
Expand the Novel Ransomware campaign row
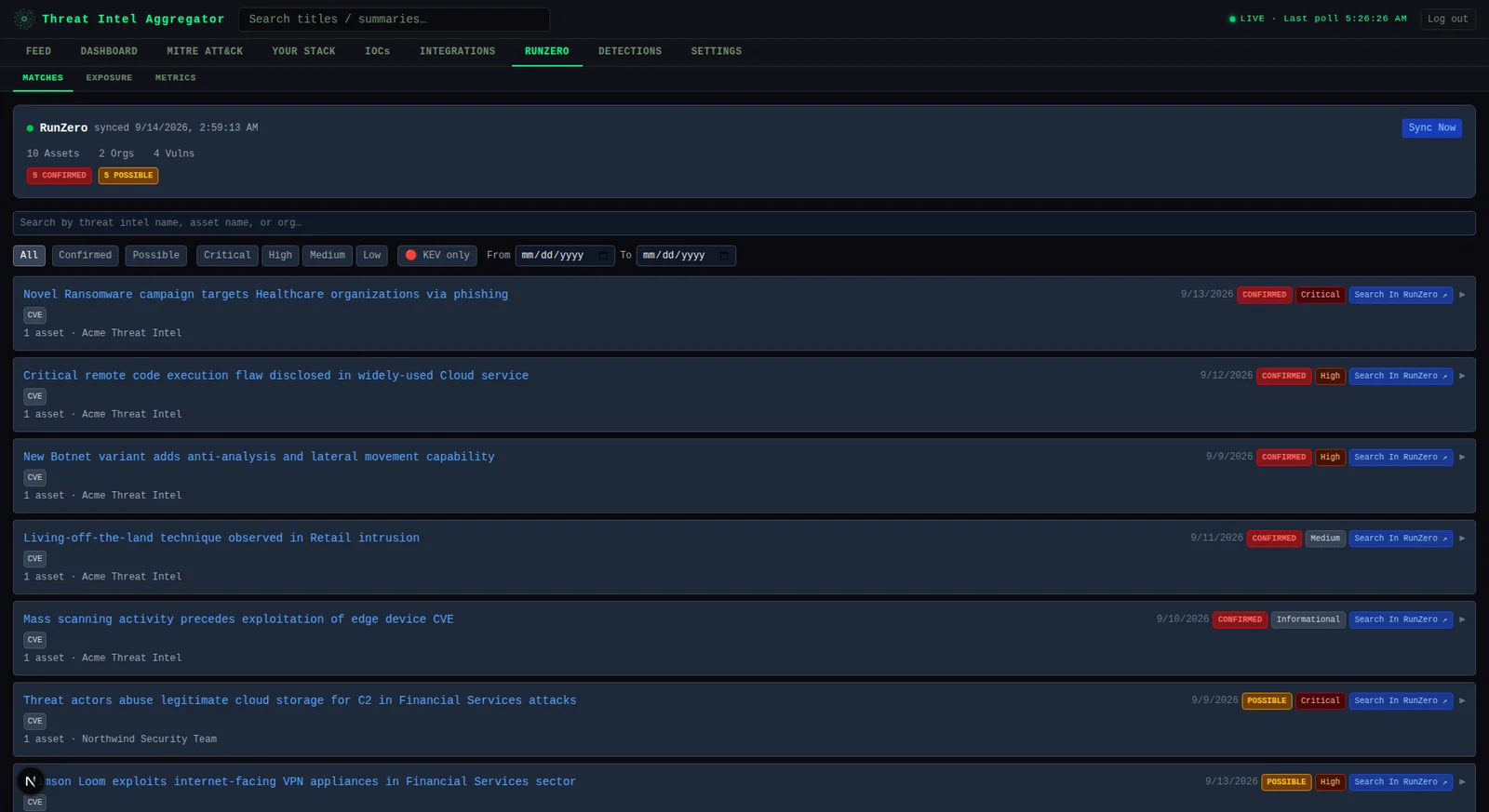click(x=1462, y=295)
